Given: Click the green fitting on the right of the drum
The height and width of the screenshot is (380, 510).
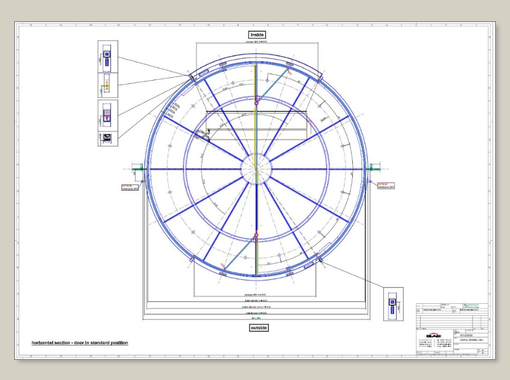Looking at the screenshot, I should click(x=374, y=168).
